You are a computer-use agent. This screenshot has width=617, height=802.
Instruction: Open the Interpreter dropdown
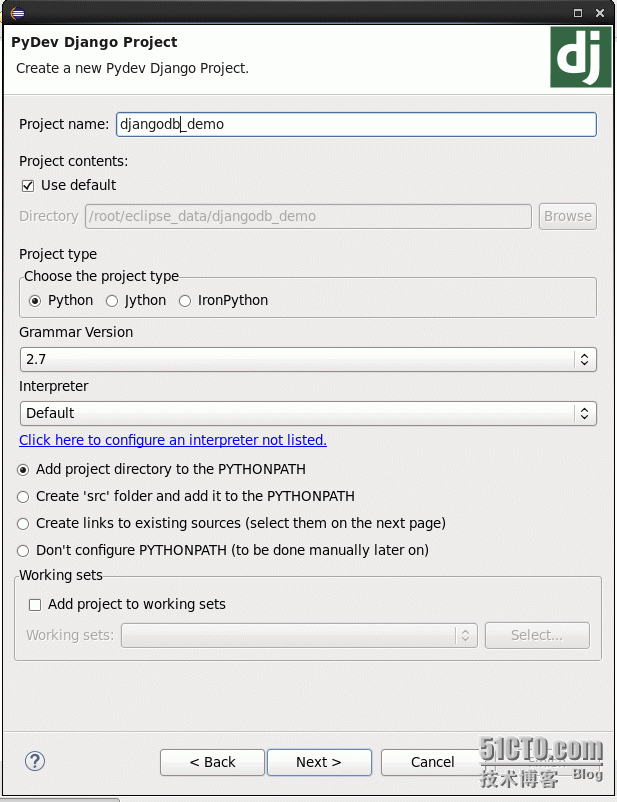[x=308, y=413]
